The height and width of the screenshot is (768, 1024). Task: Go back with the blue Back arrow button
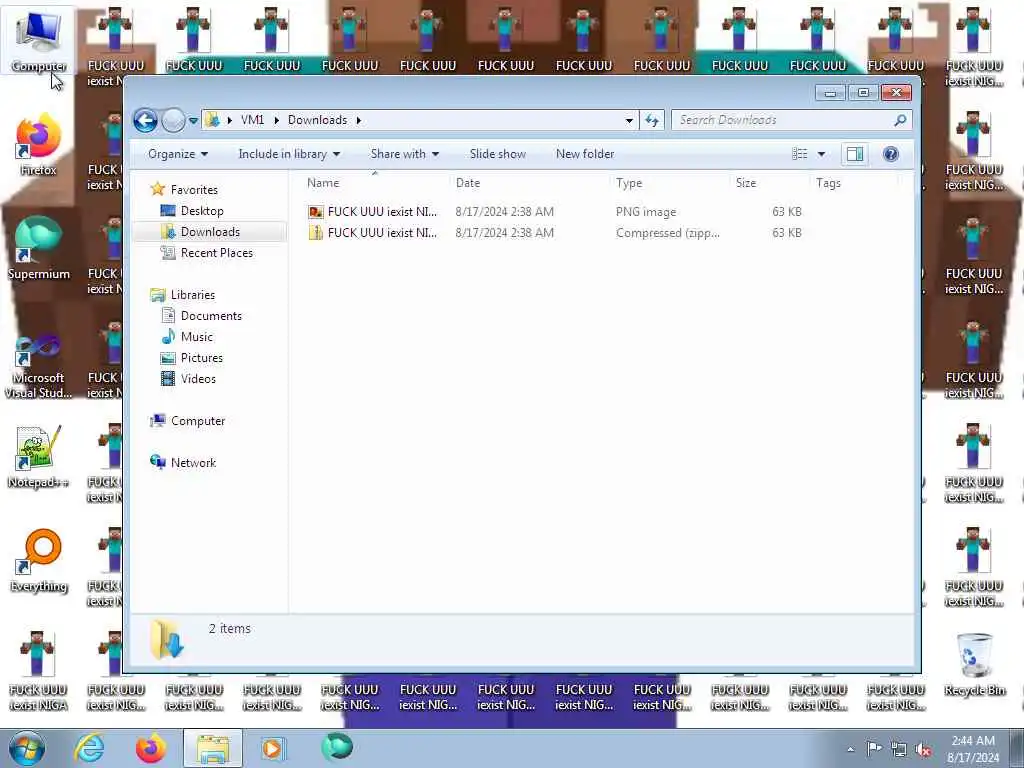(146, 120)
